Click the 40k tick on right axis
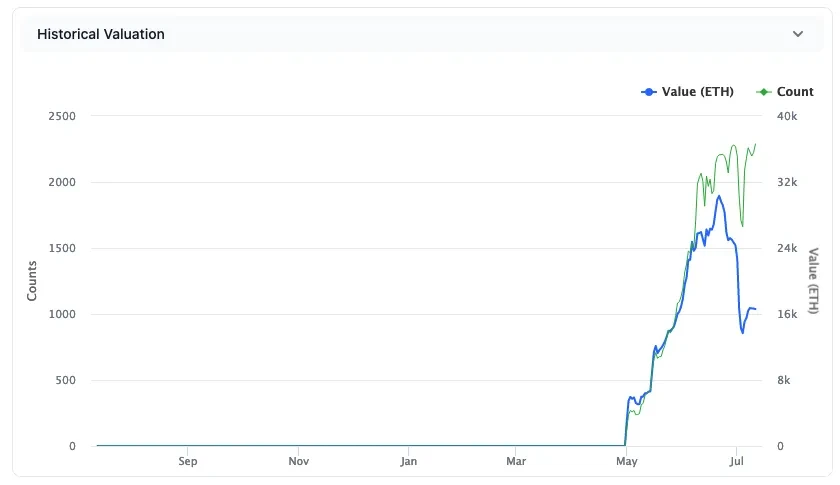 787,116
